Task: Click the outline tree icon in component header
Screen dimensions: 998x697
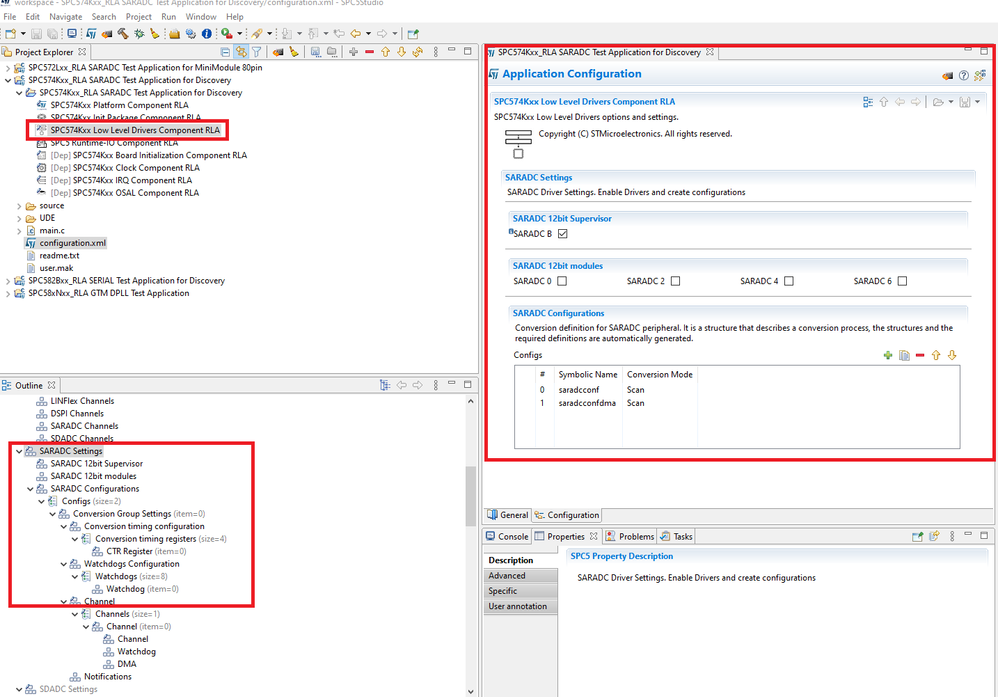Action: (868, 102)
